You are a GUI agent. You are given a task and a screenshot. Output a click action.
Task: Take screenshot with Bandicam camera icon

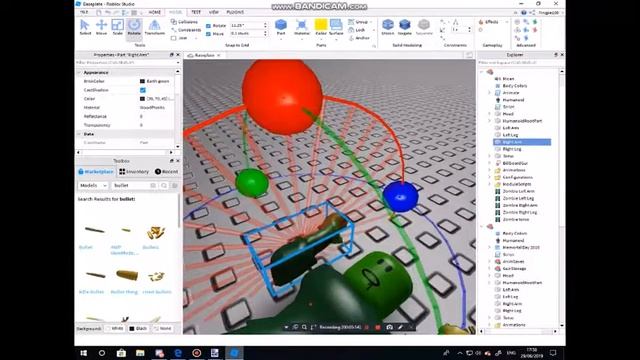tap(389, 327)
